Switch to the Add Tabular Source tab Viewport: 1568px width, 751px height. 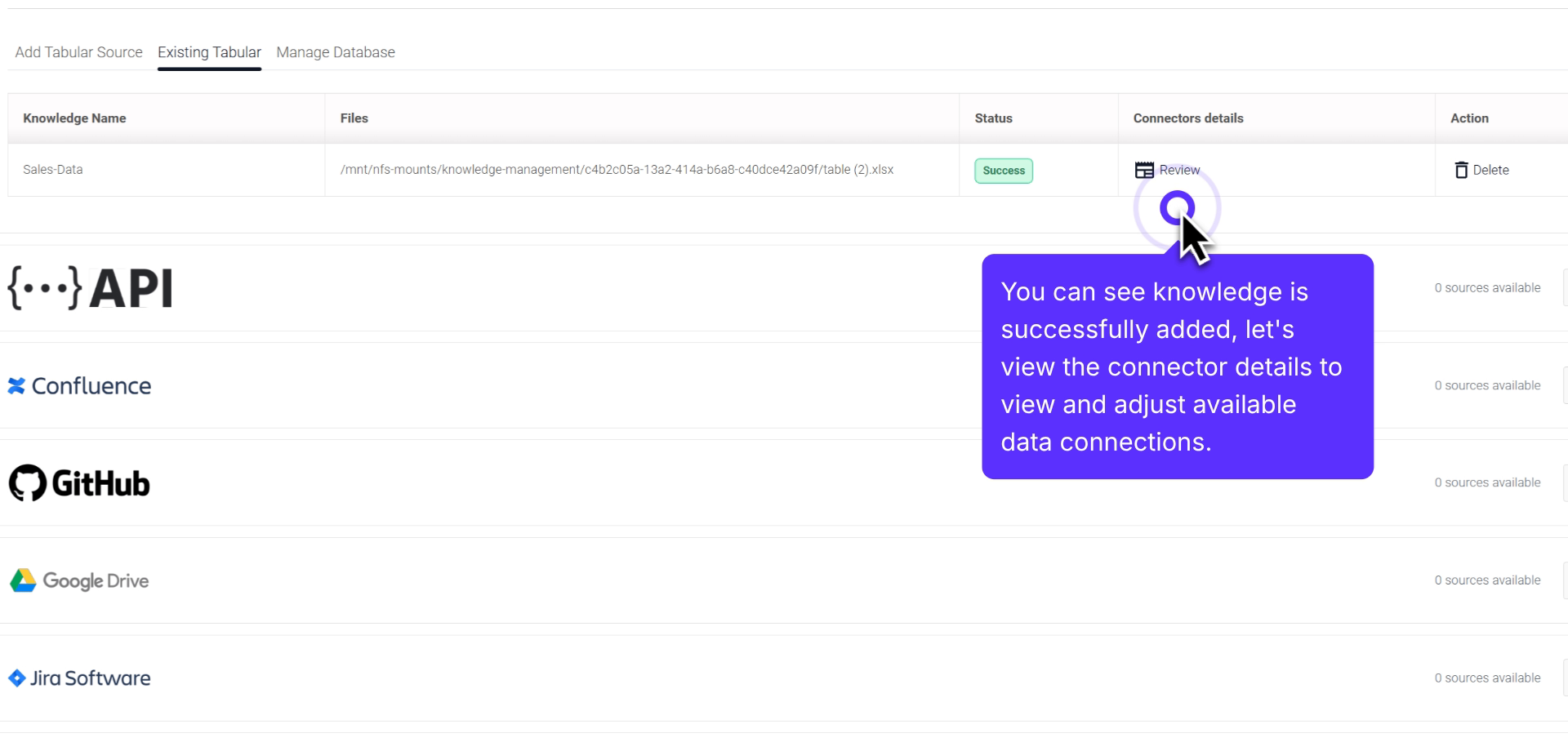tap(78, 52)
